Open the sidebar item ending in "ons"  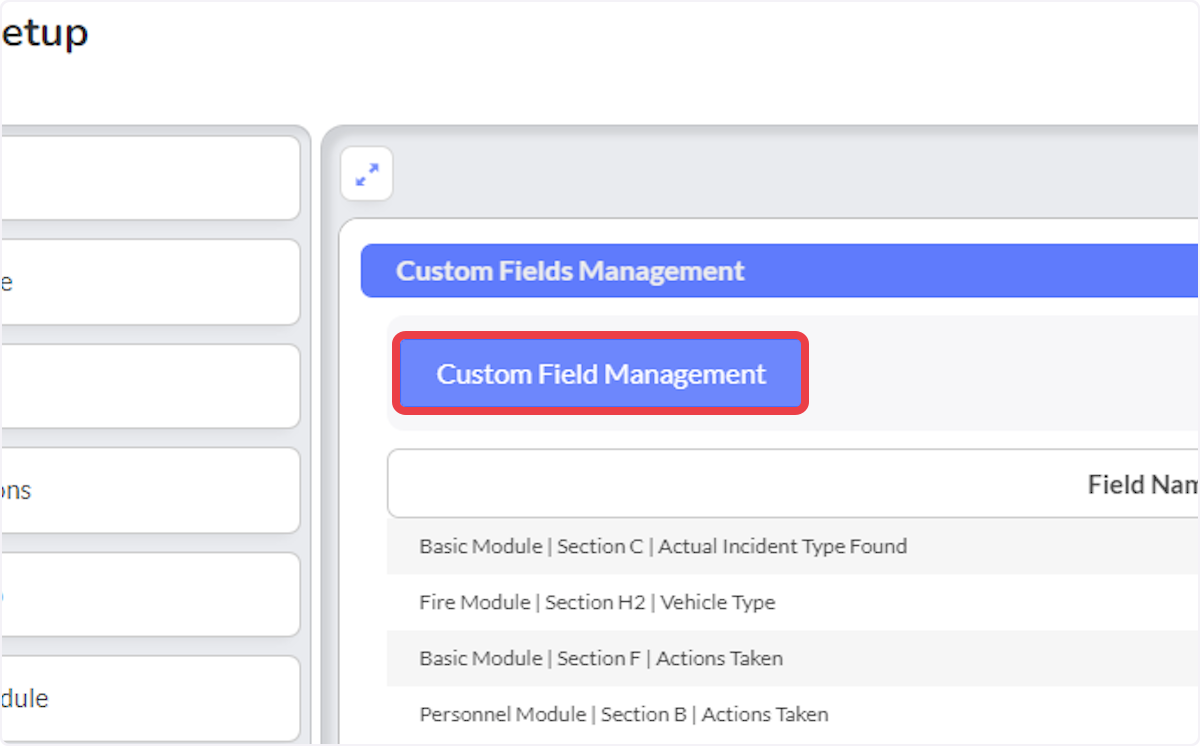[150, 490]
